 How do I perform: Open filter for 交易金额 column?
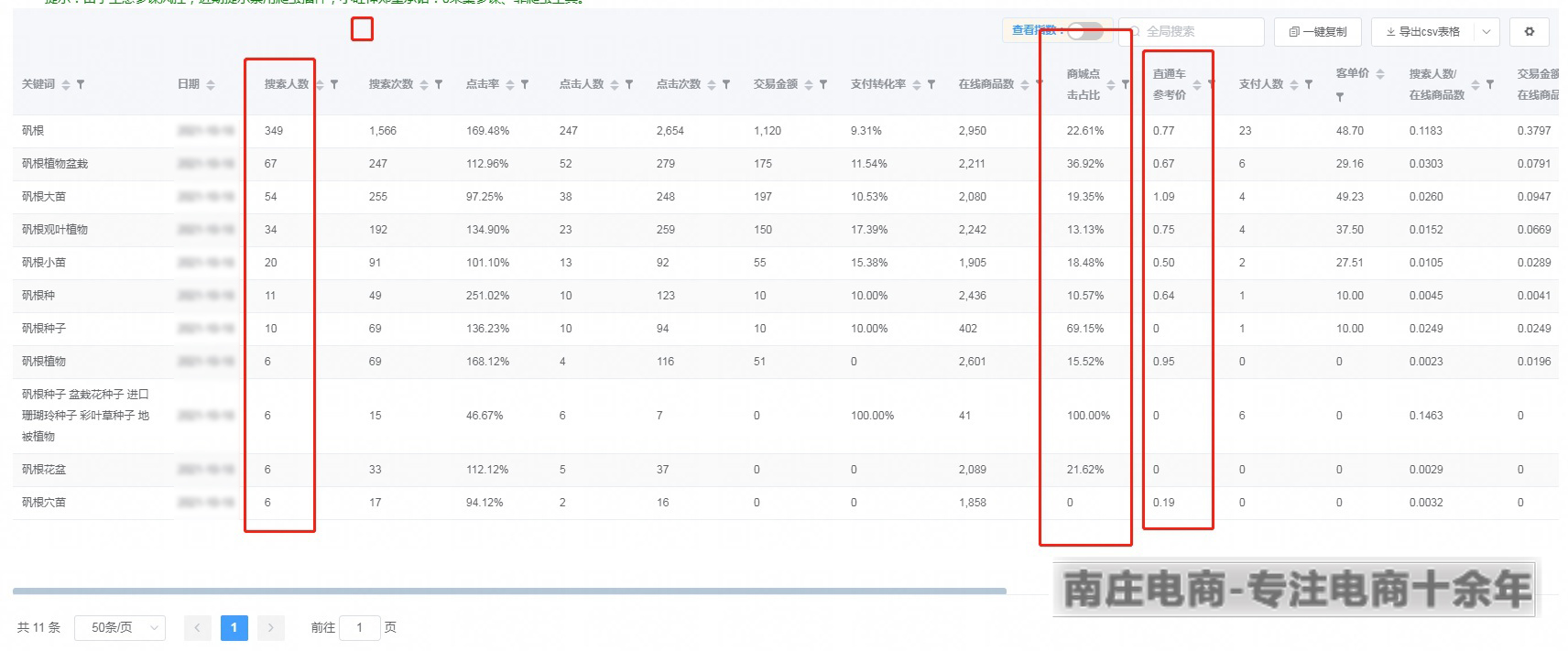[823, 84]
